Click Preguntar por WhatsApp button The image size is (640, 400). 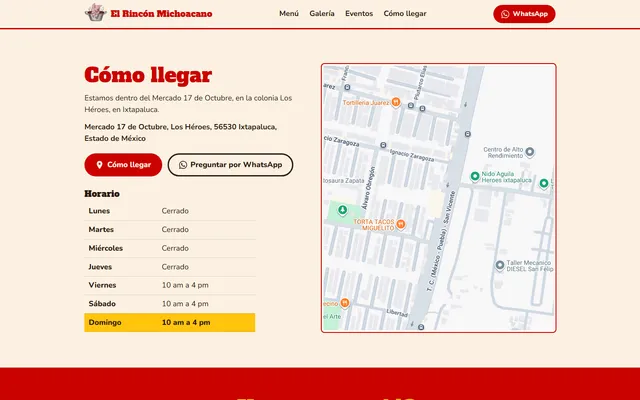[x=230, y=165]
